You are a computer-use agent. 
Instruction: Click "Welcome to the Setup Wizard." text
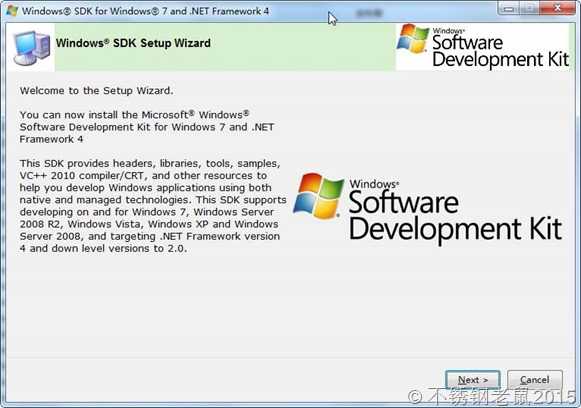pyautogui.click(x=96, y=90)
